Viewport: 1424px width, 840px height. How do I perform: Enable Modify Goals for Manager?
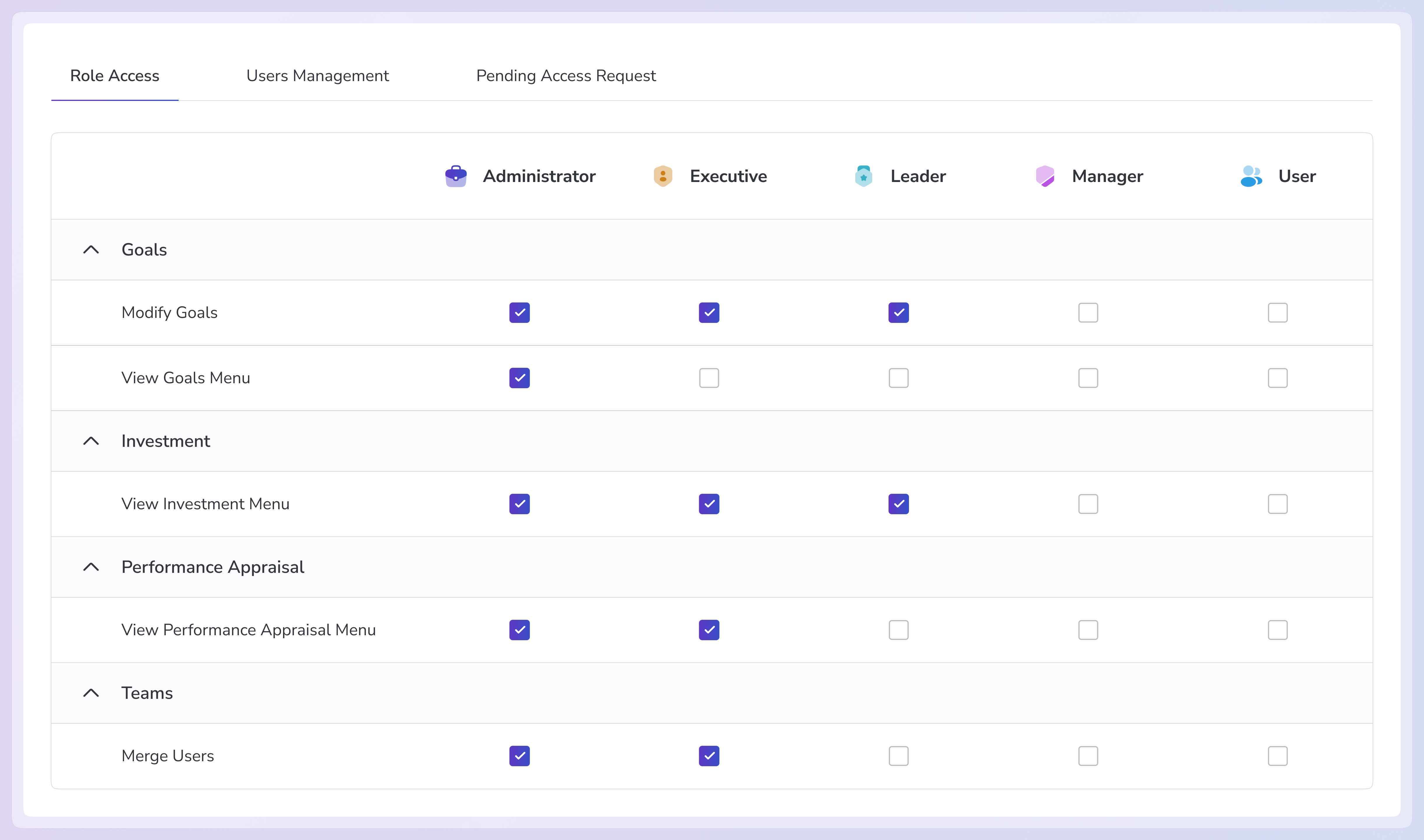point(1088,312)
